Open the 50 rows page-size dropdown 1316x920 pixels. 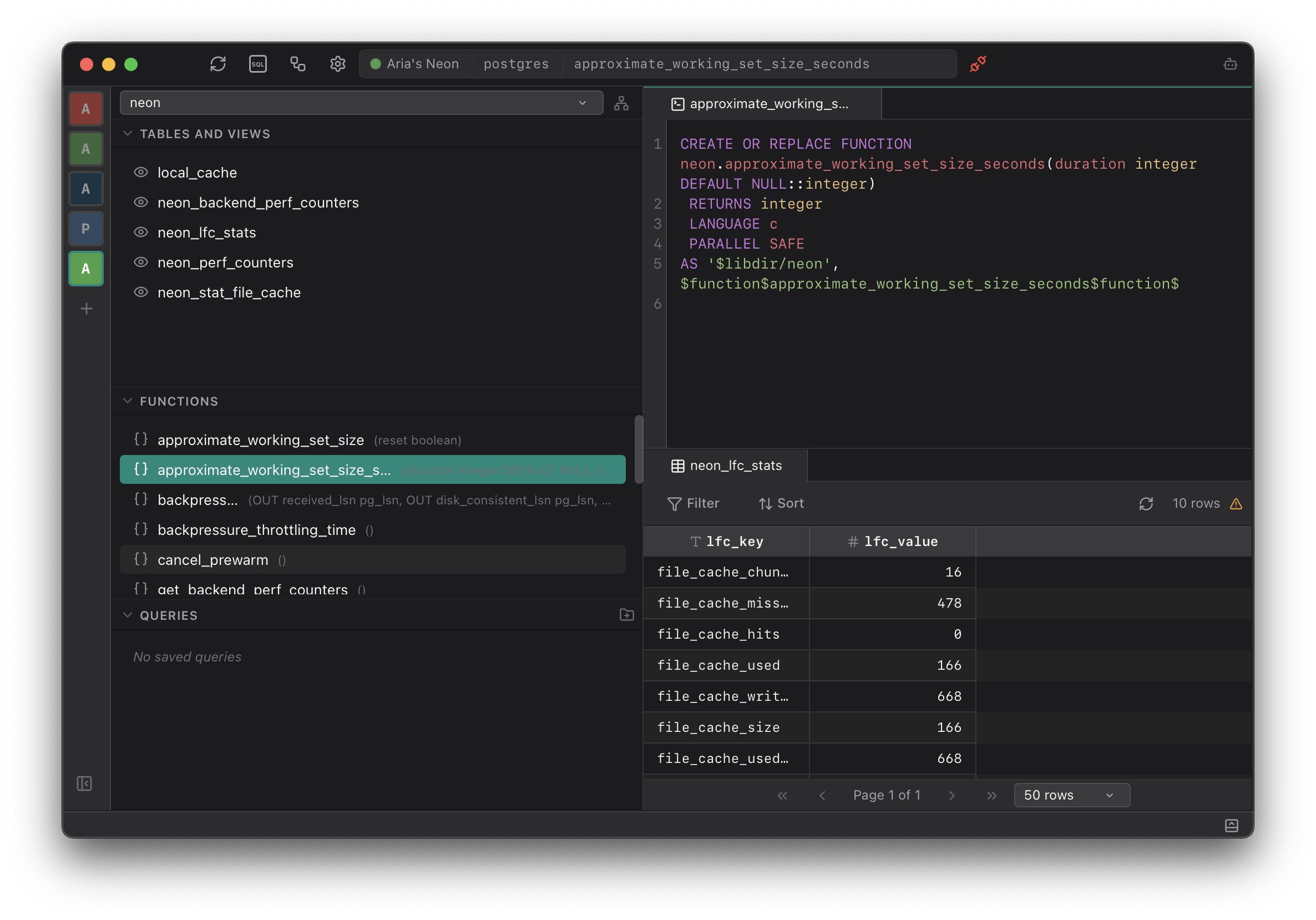coord(1071,795)
